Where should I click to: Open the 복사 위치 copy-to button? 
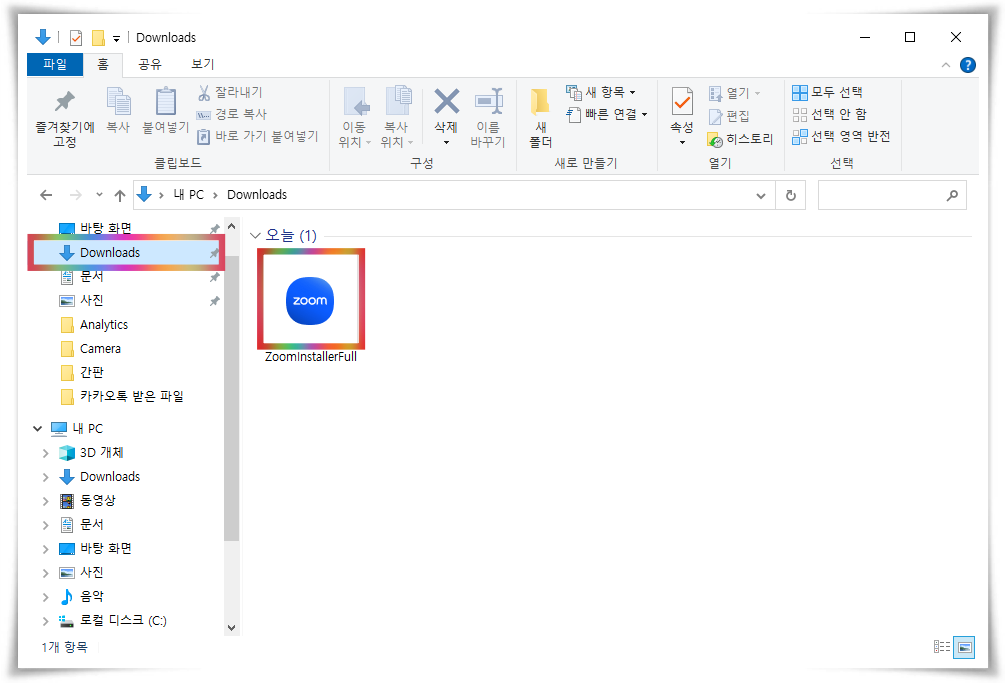[397, 117]
